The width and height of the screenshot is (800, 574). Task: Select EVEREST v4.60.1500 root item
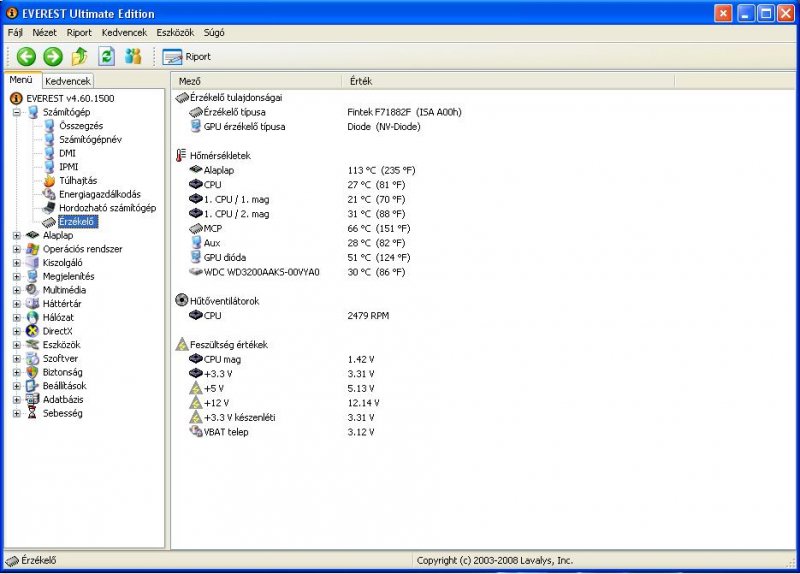point(70,98)
